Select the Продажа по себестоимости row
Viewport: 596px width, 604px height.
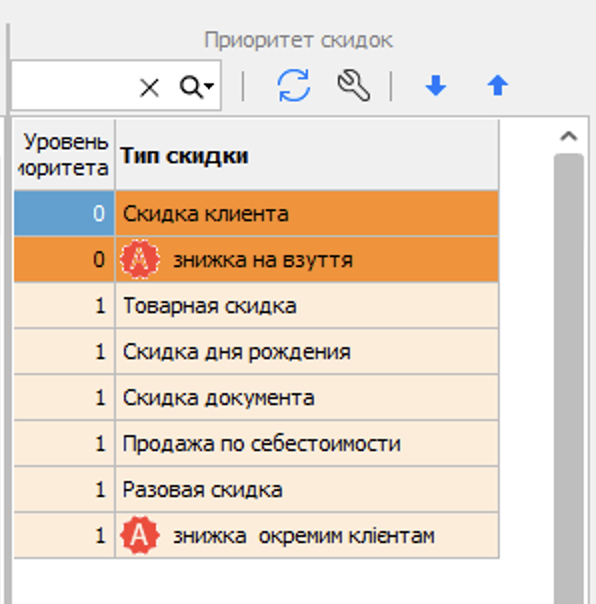tap(256, 443)
